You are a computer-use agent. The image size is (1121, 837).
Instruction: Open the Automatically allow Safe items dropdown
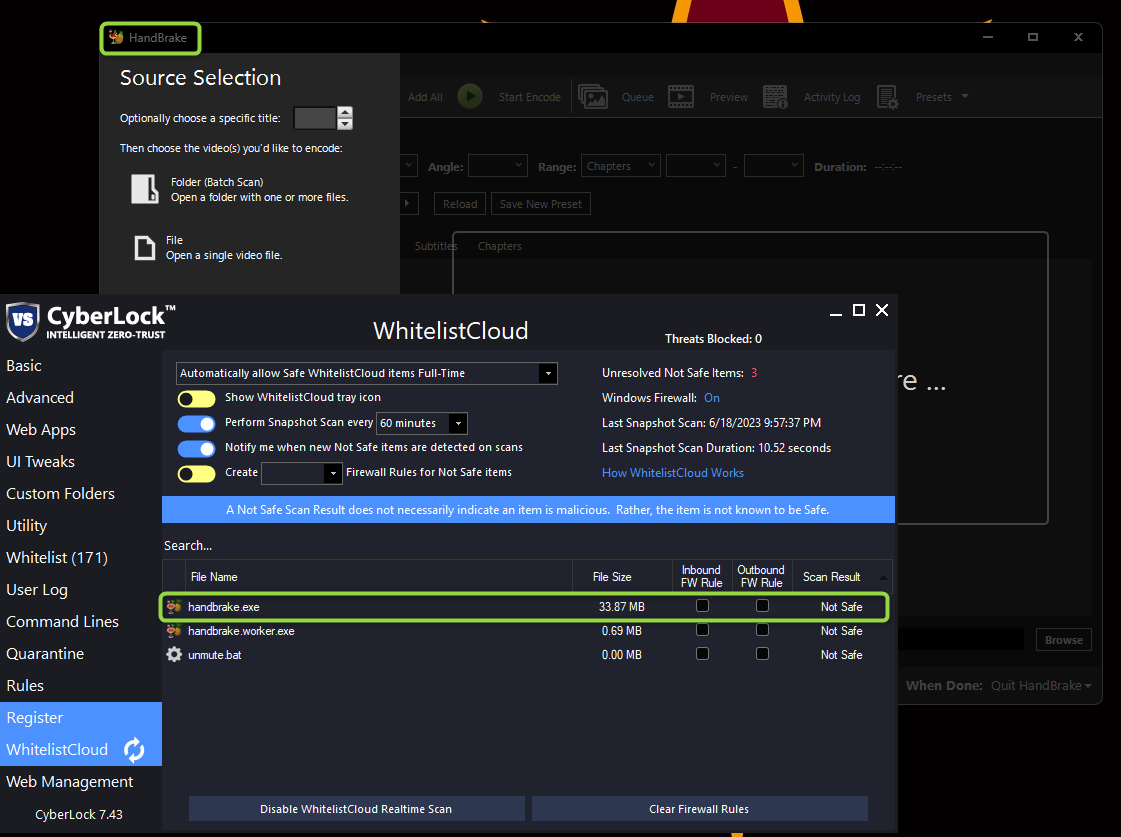pyautogui.click(x=547, y=373)
